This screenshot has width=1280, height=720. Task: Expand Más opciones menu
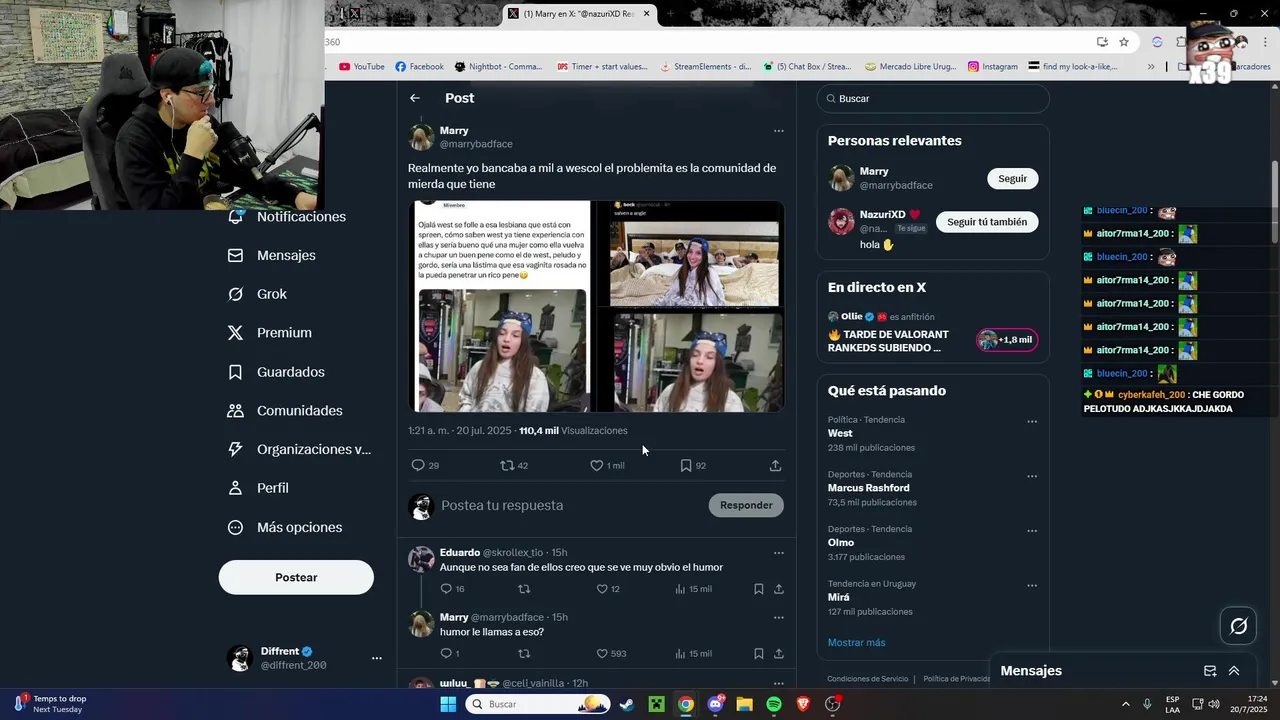(x=286, y=527)
